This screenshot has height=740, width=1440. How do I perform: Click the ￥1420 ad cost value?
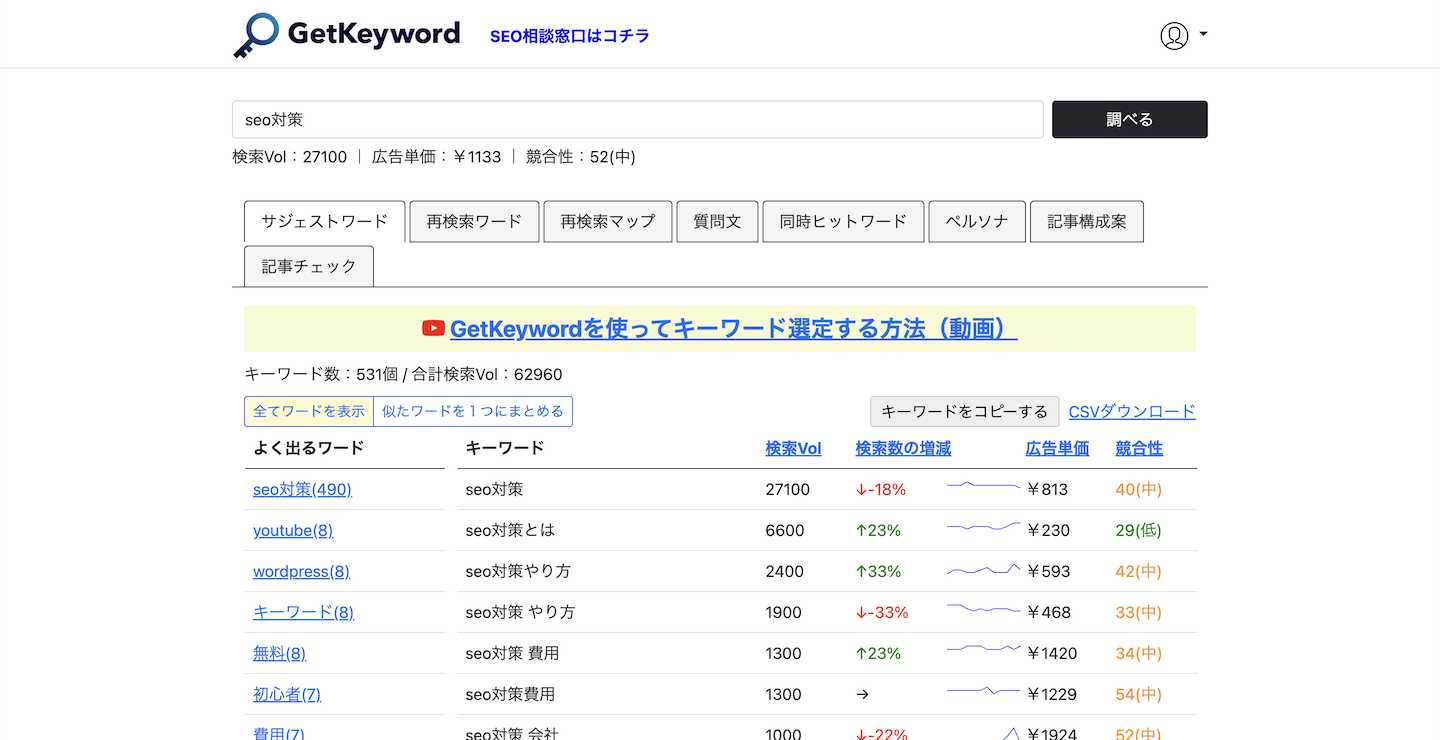1052,653
